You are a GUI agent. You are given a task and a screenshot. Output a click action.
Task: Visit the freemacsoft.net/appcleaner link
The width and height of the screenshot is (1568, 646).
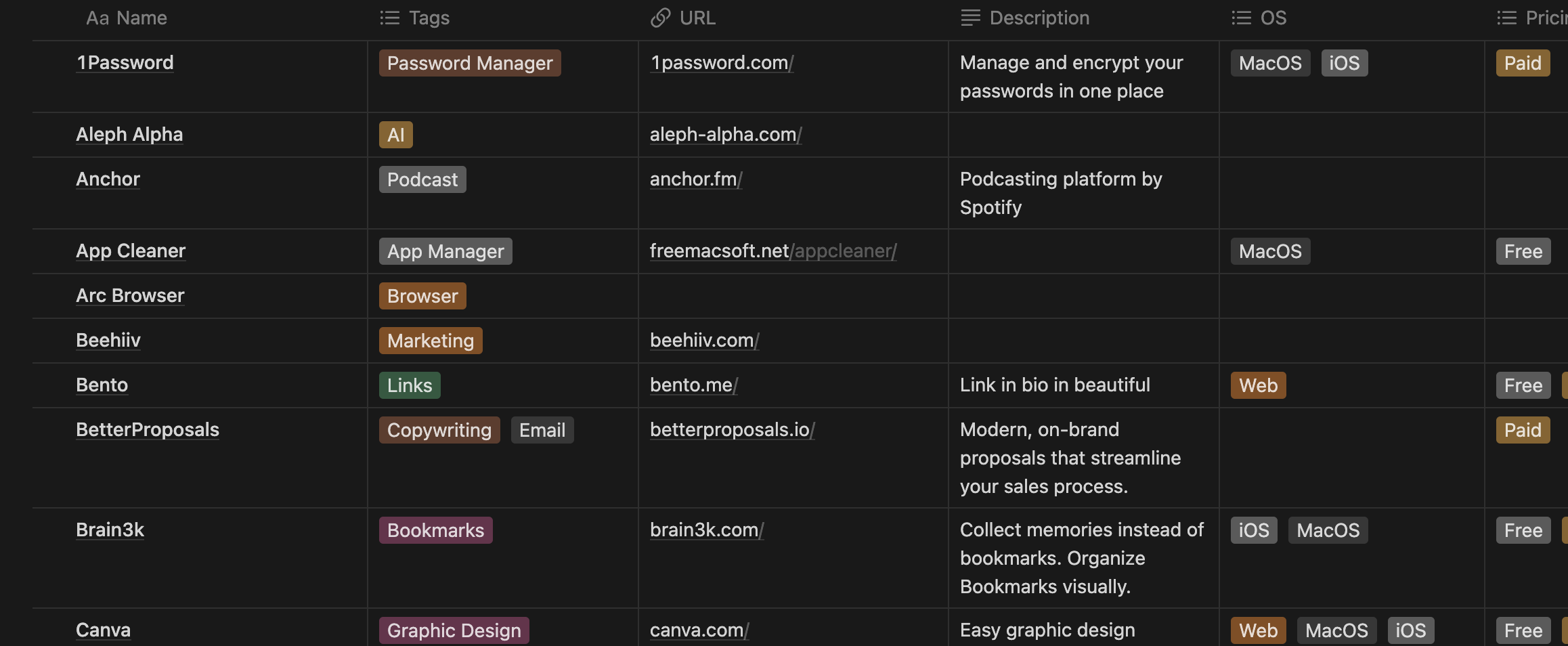coord(773,251)
